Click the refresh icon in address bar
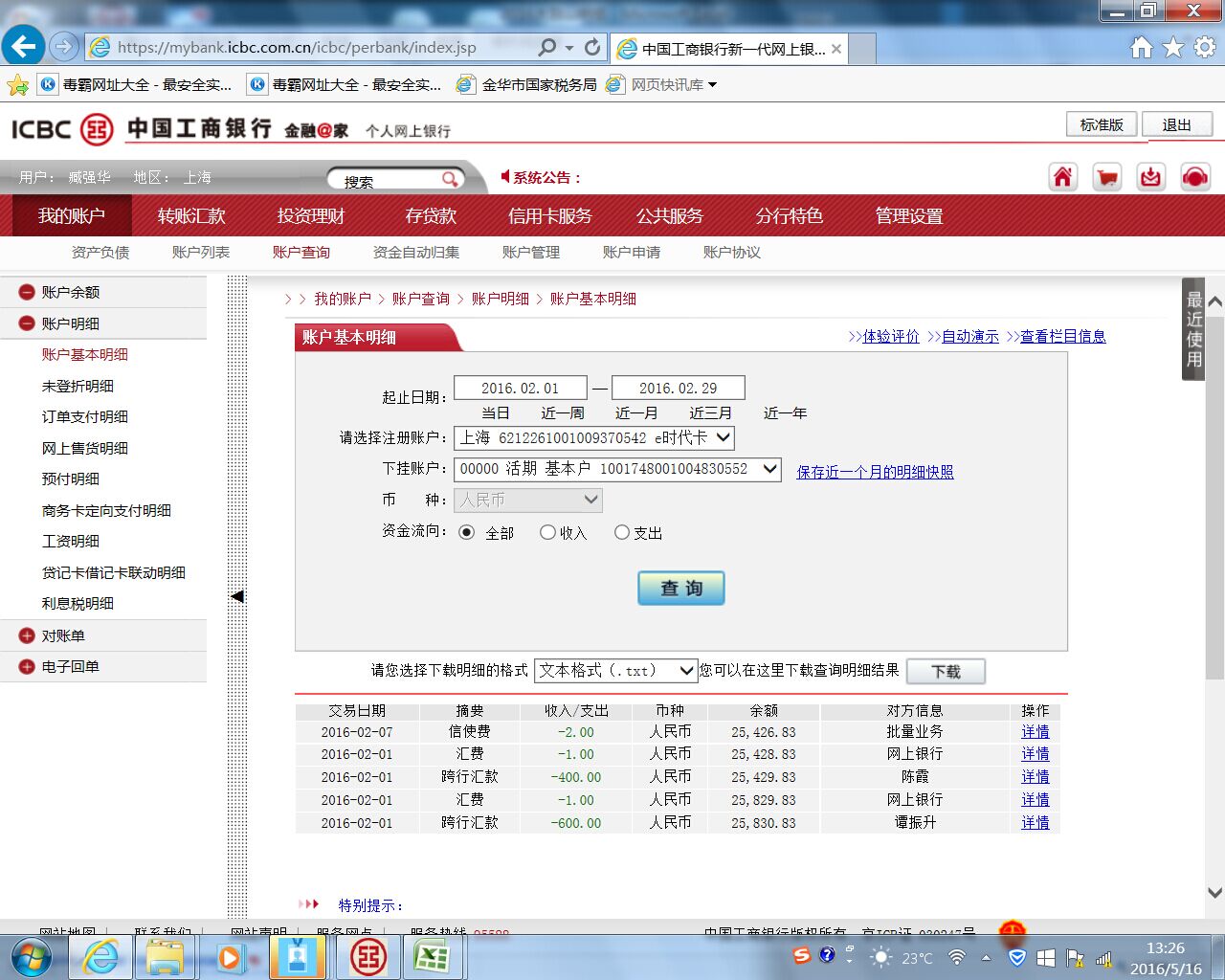 coord(592,47)
